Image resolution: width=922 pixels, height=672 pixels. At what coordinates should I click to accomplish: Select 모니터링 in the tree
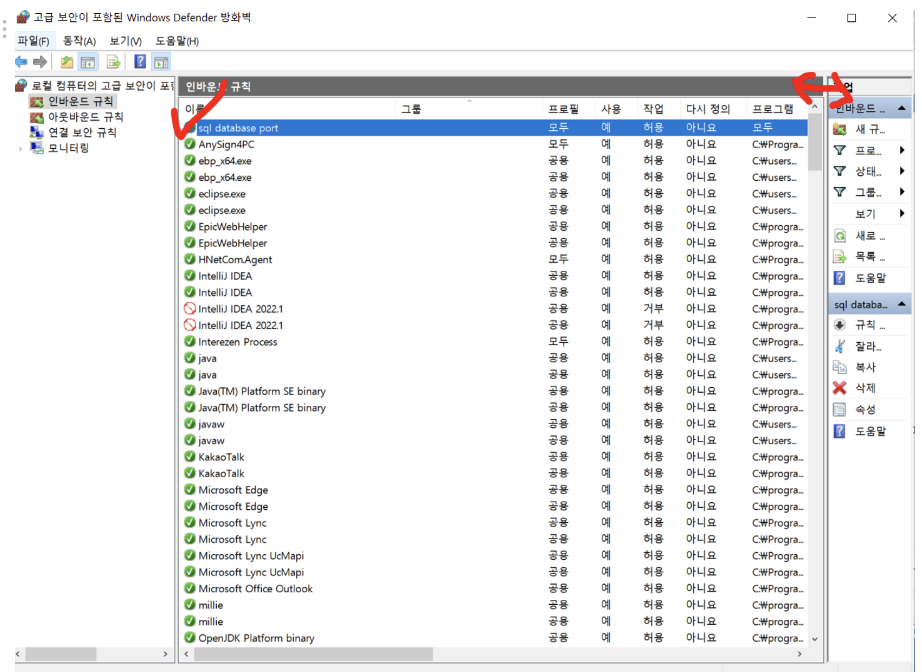point(68,148)
